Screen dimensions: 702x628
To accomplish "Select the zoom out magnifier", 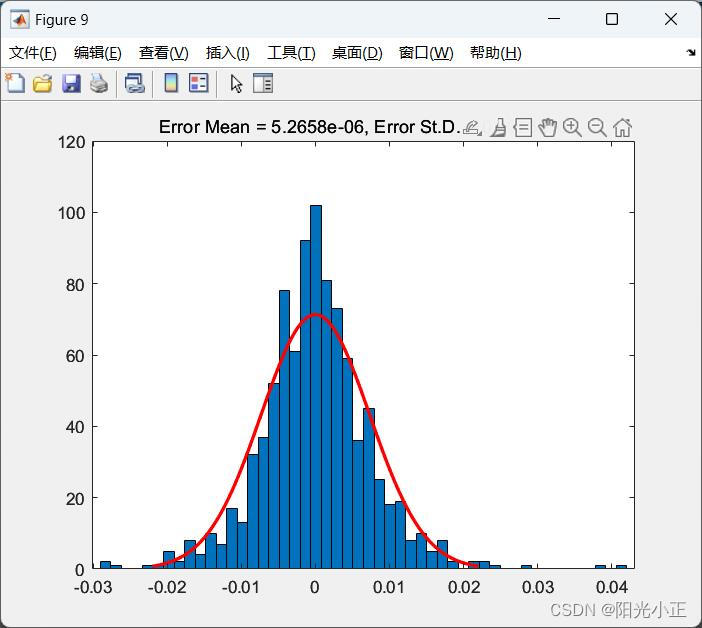I will pyautogui.click(x=597, y=128).
